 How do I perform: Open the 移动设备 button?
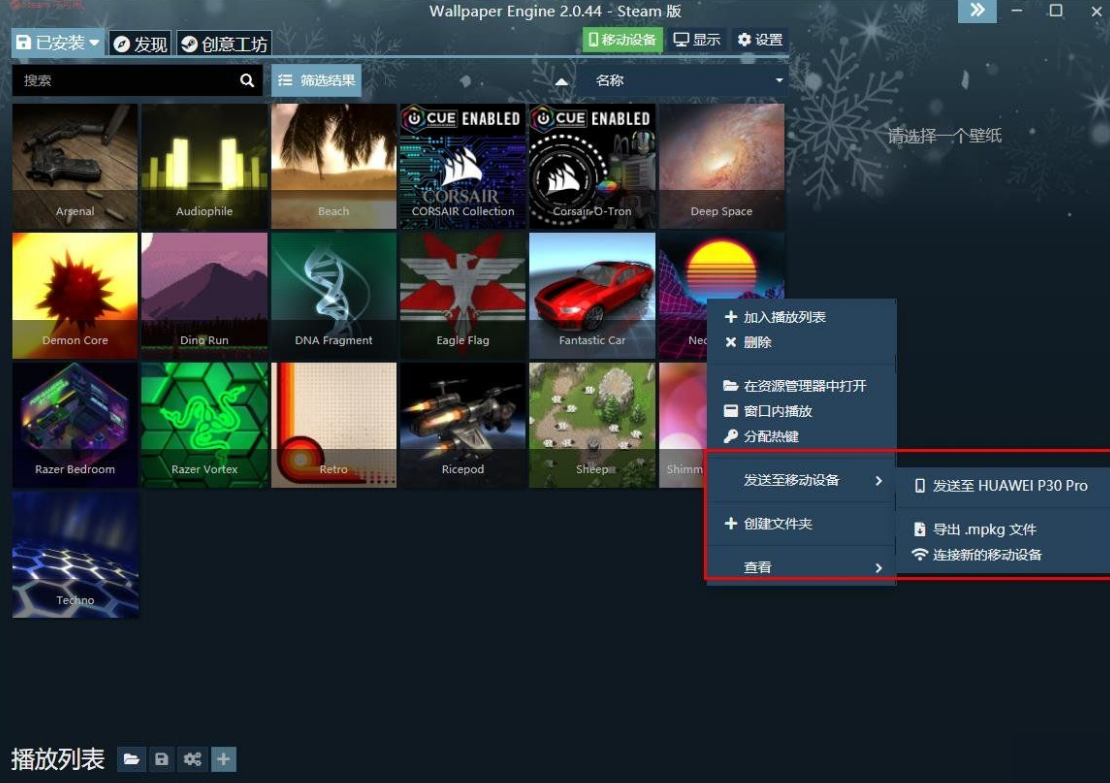coord(622,40)
